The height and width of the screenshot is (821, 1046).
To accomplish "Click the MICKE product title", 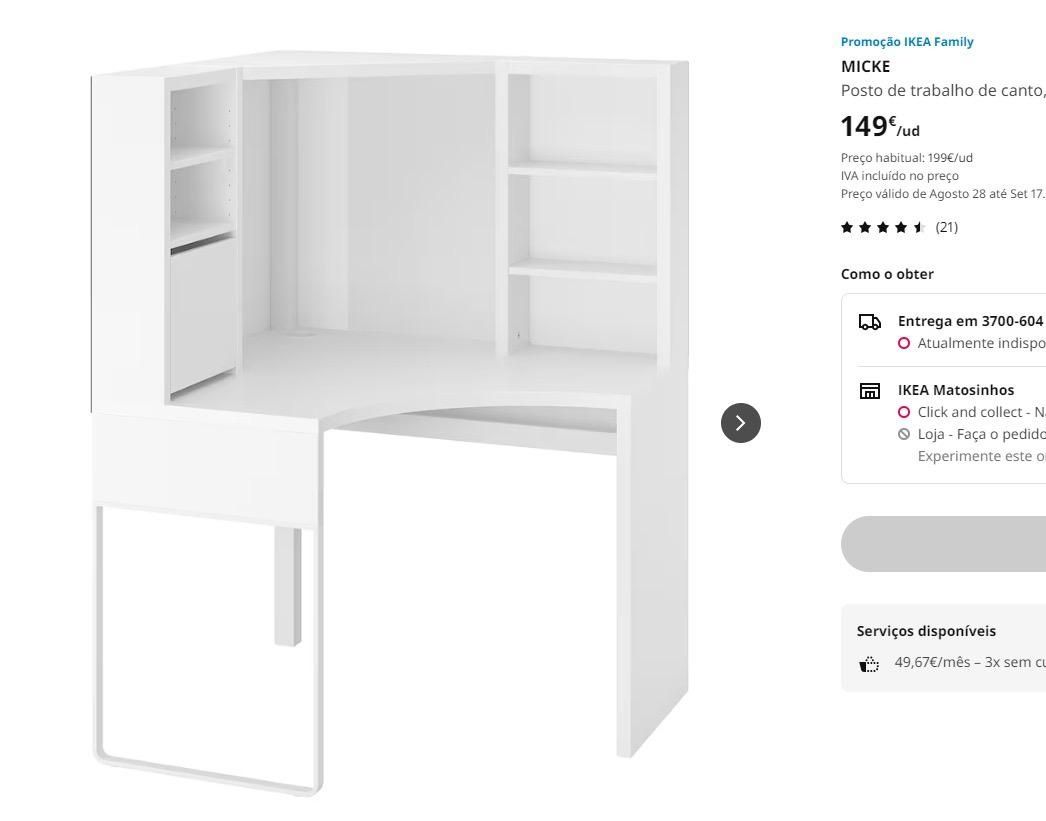I will tap(865, 67).
